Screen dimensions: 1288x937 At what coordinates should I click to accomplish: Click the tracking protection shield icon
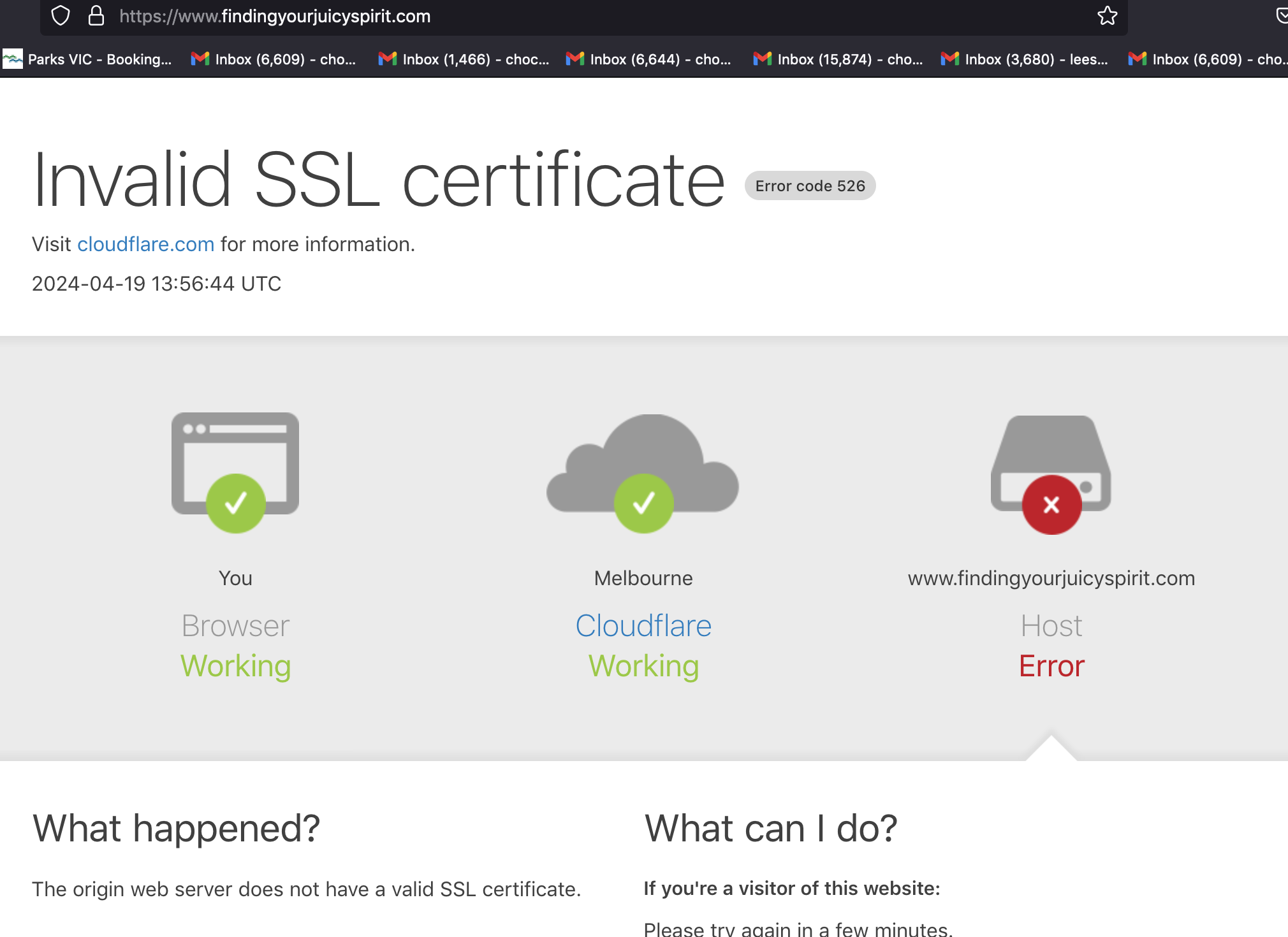click(60, 16)
